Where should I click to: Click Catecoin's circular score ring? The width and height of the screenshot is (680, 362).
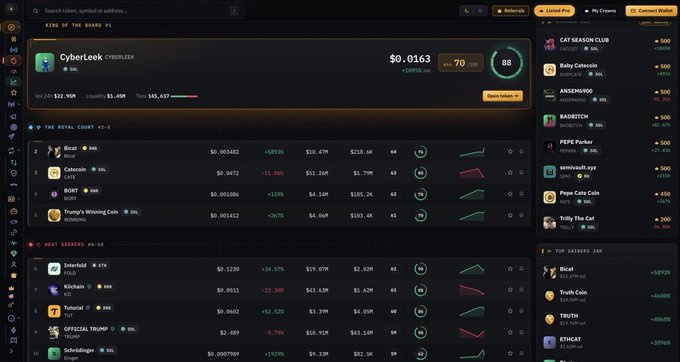pos(420,173)
